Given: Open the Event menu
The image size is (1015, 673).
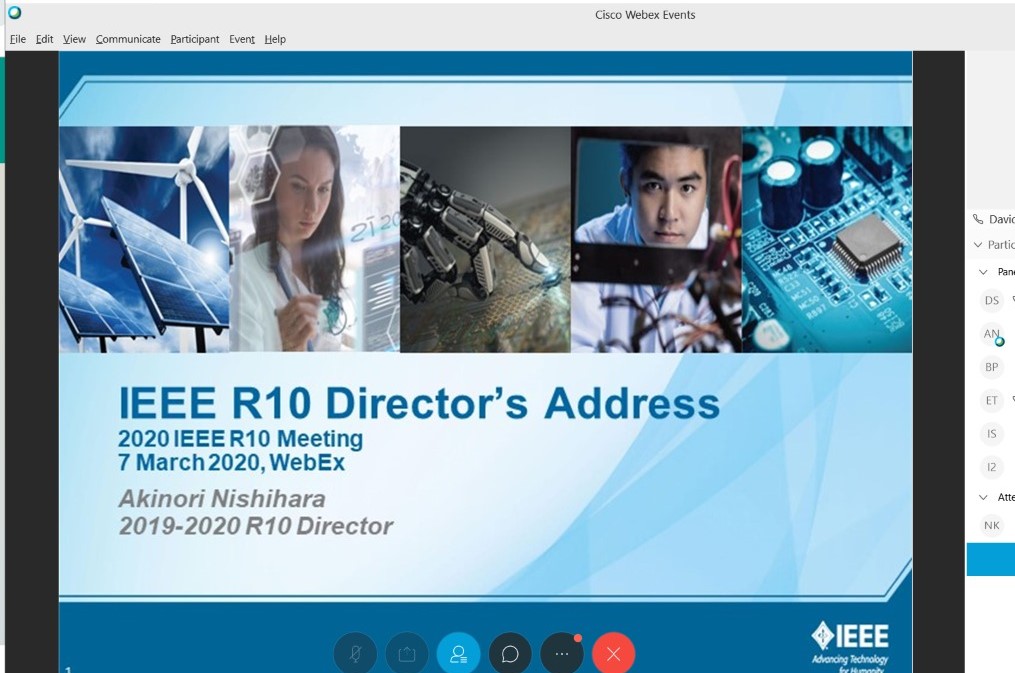Looking at the screenshot, I should [x=241, y=39].
